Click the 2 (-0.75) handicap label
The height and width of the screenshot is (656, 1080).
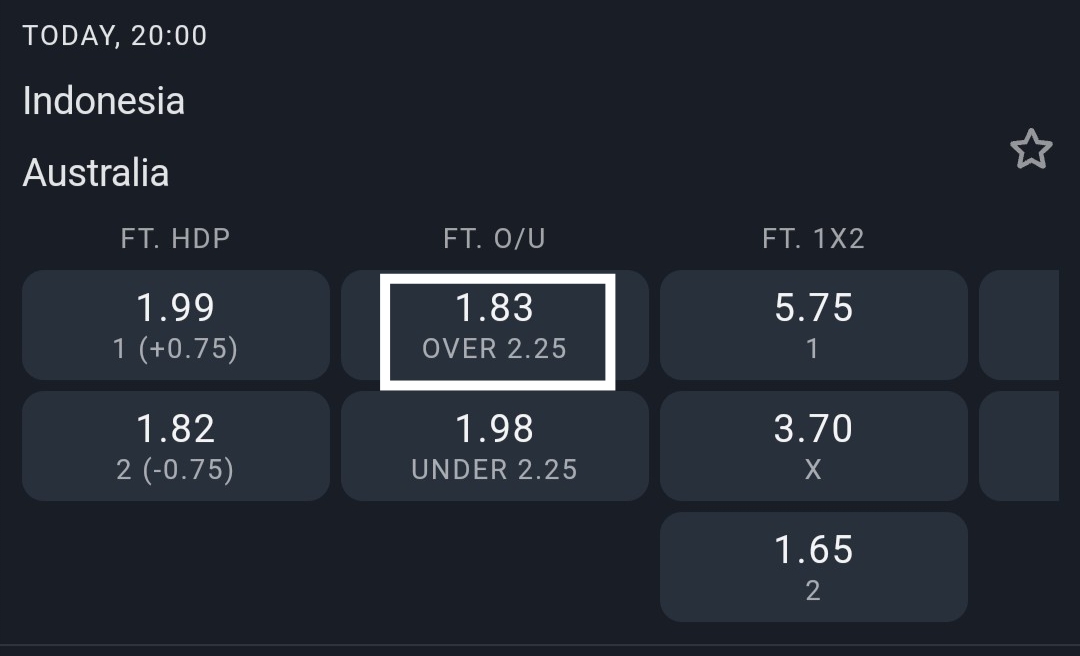[x=176, y=470]
